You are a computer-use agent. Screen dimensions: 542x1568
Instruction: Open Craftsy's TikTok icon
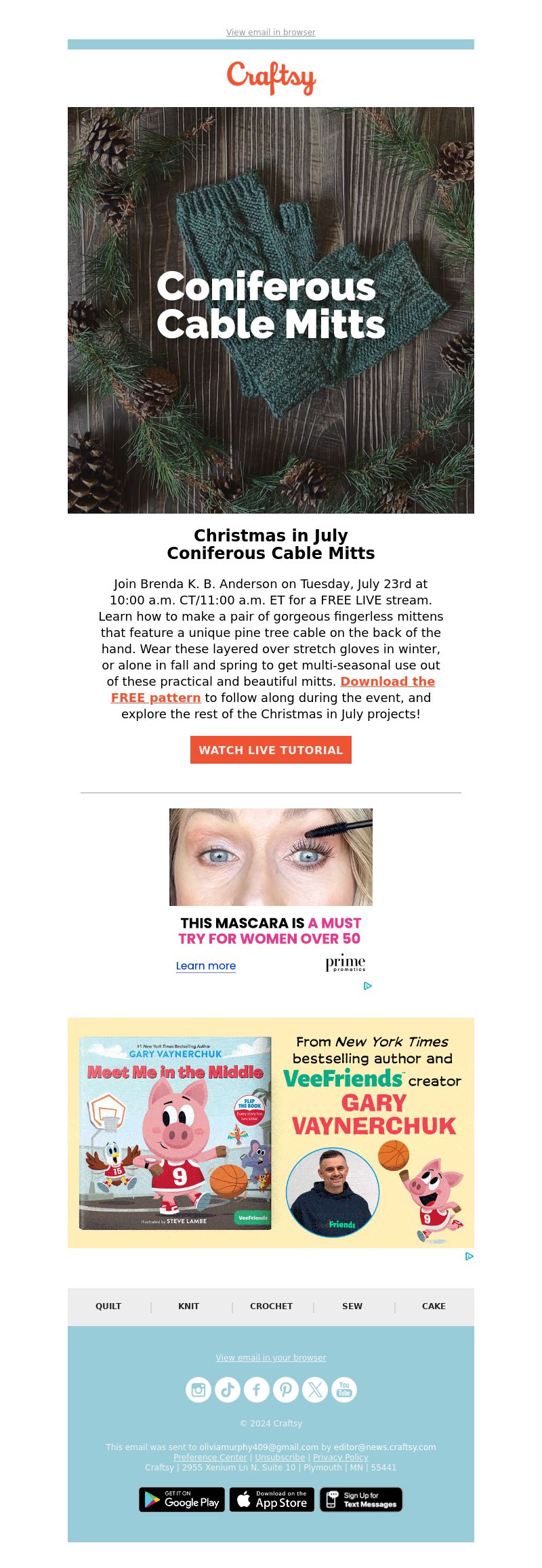(228, 1390)
